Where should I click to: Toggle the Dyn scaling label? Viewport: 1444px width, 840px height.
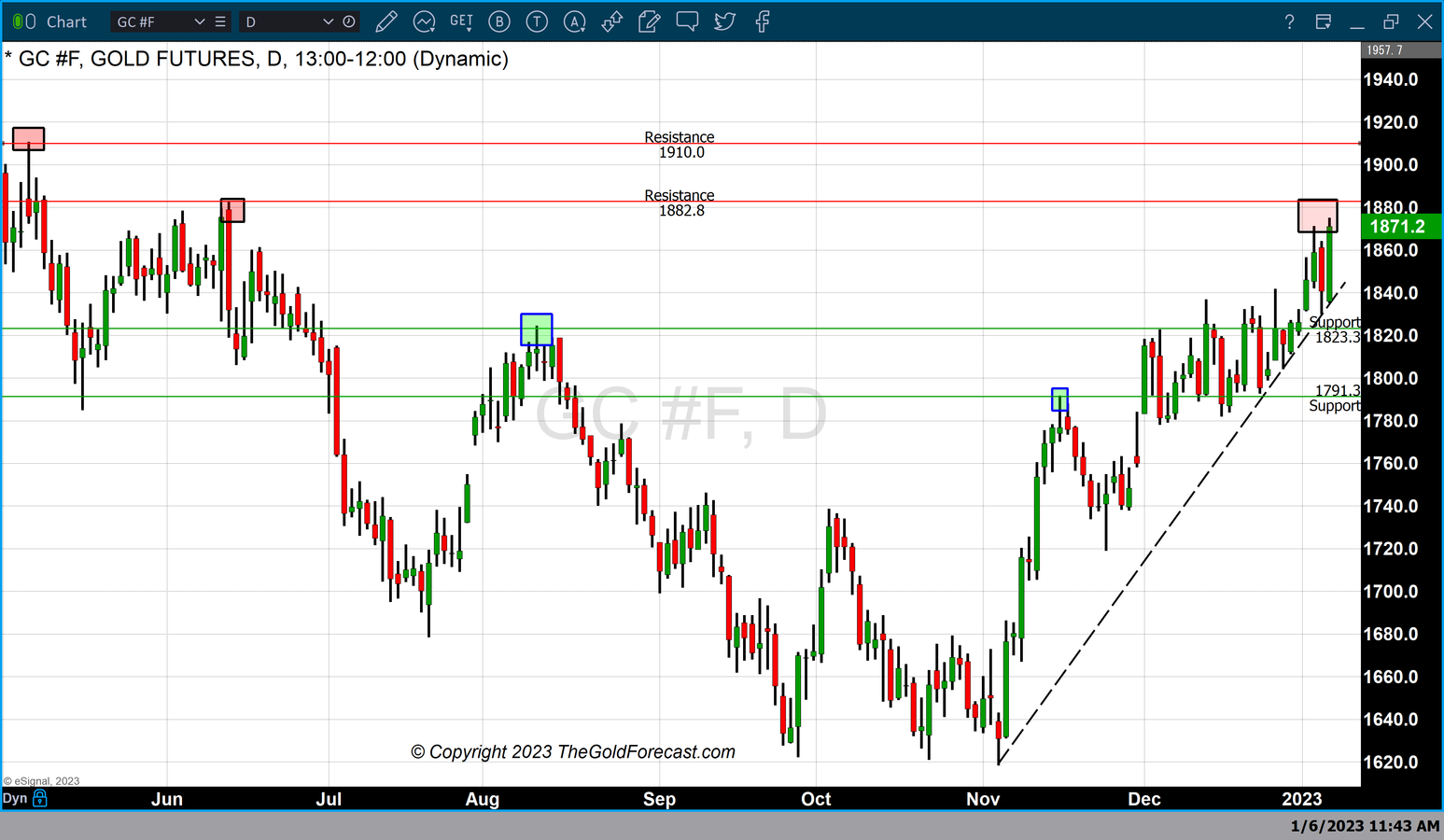coord(15,798)
